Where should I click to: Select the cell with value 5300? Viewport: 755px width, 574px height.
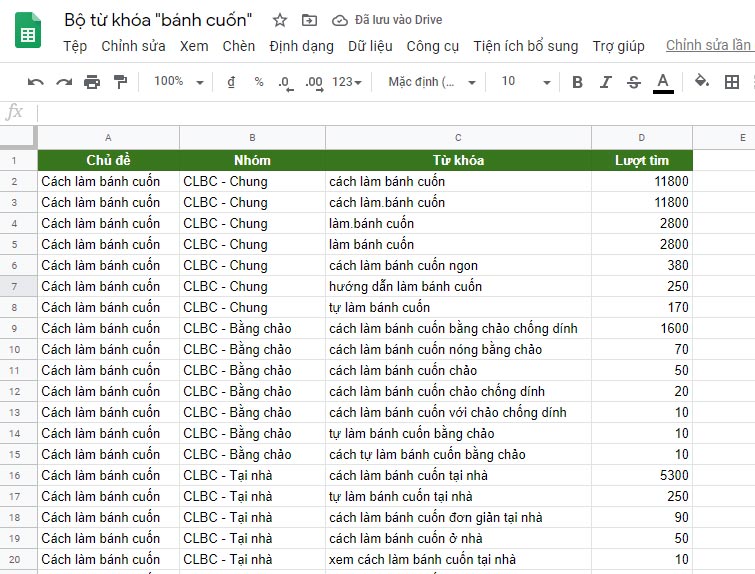point(642,475)
